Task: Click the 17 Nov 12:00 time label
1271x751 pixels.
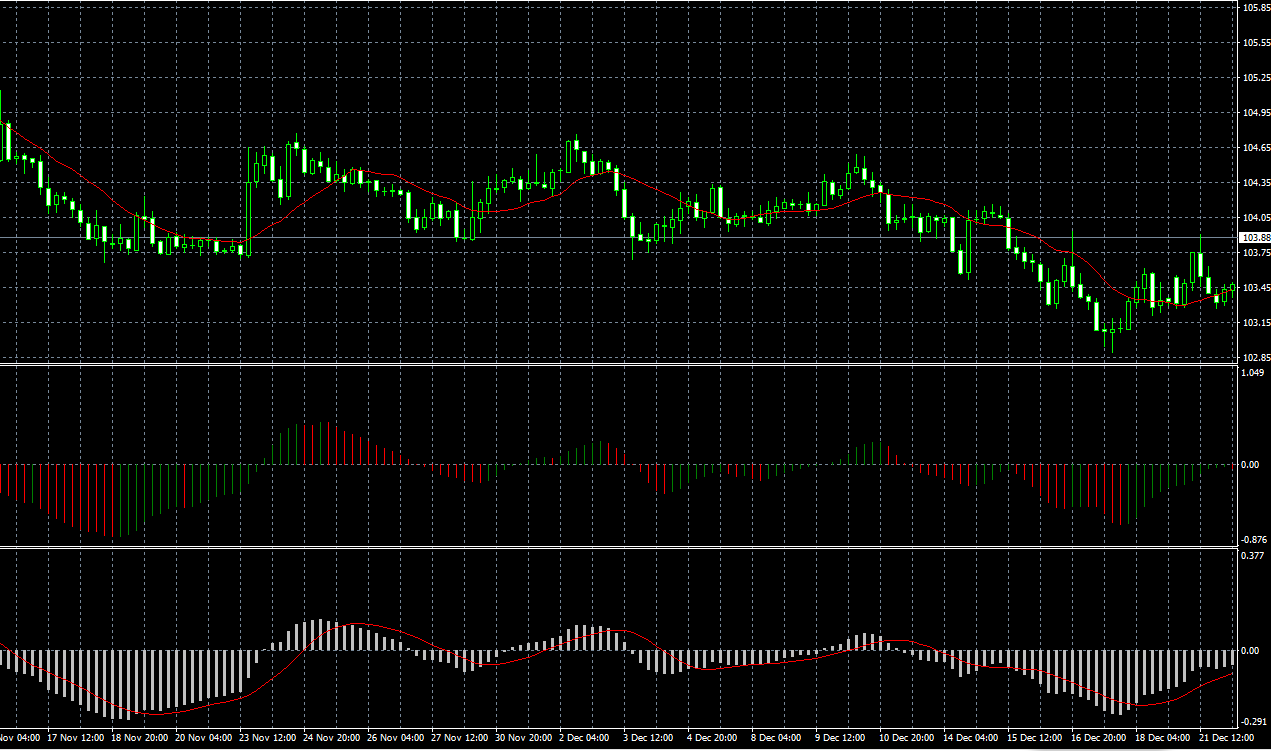Action: (77, 739)
